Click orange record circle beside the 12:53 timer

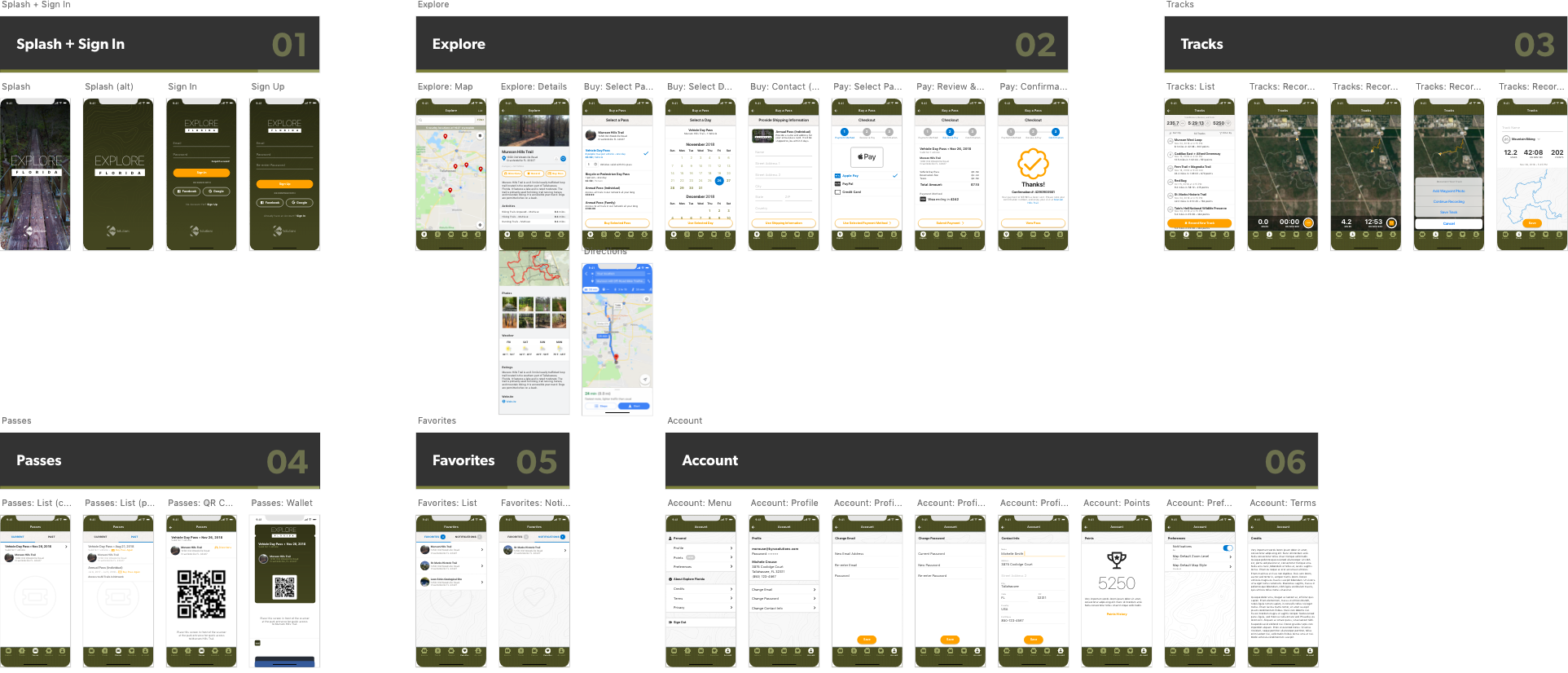coord(1391,222)
